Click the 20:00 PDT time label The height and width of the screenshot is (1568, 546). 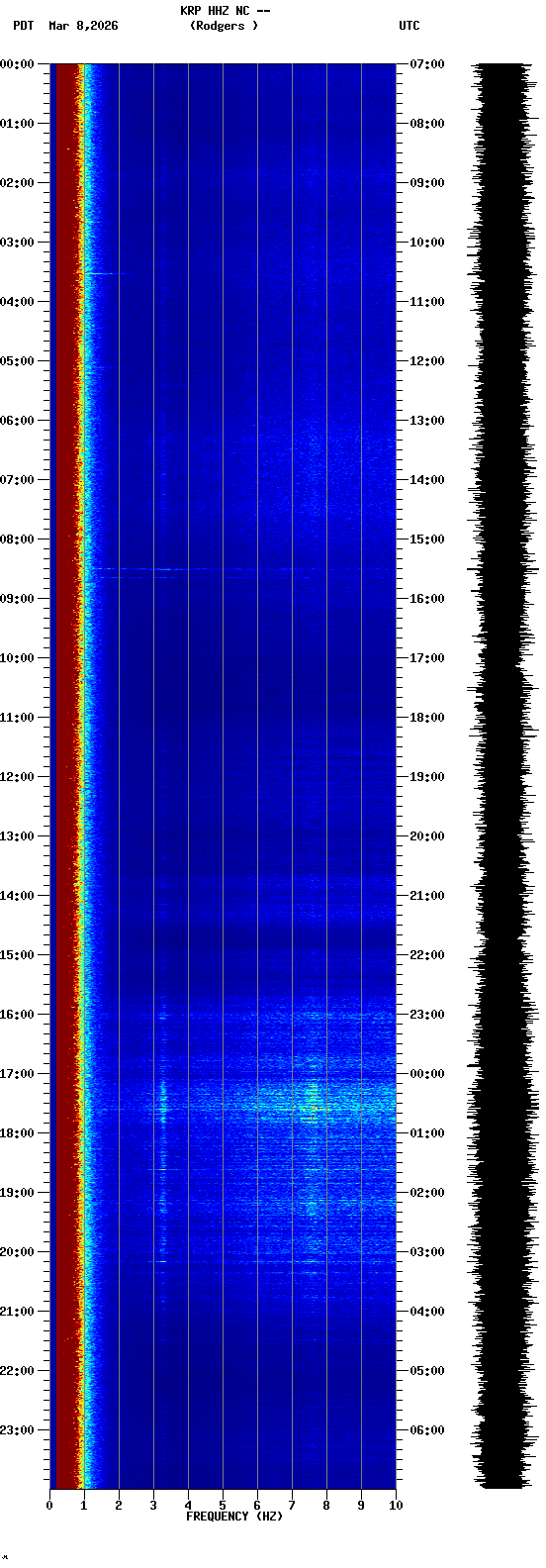pyautogui.click(x=17, y=1252)
